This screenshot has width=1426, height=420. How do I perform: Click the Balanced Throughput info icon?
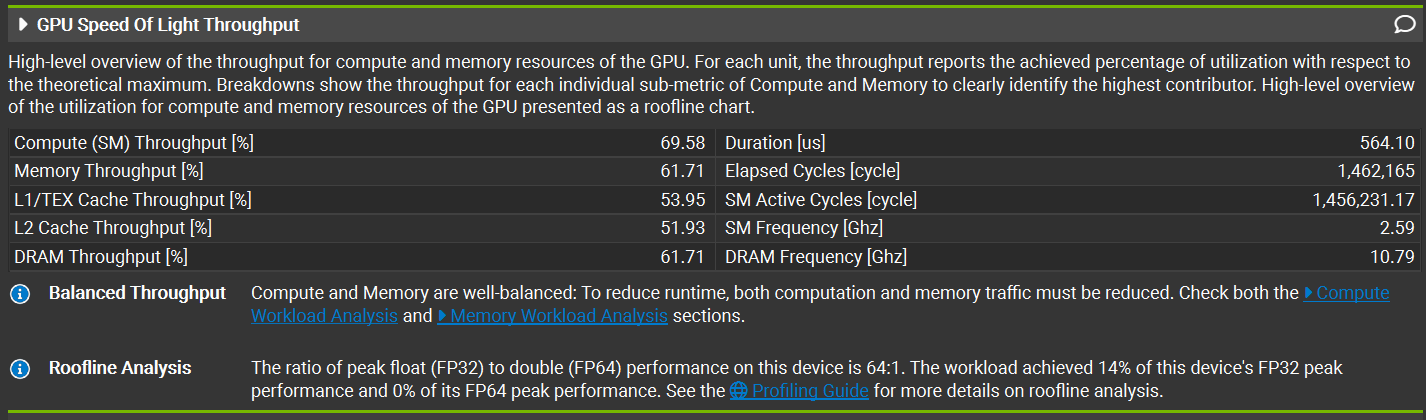pos(20,294)
